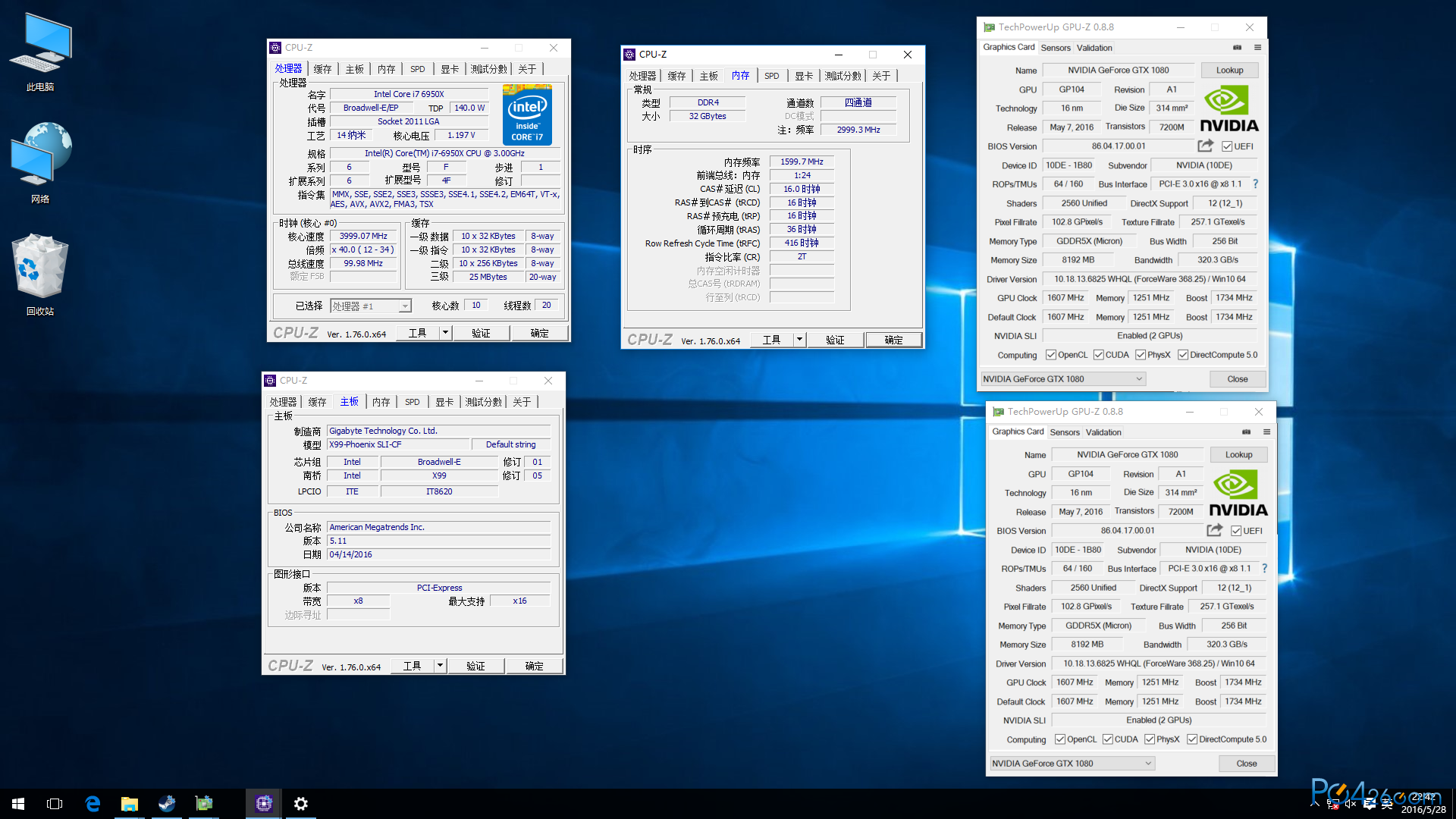
Task: Click Close button in lower GPU-Z
Action: pos(1247,764)
